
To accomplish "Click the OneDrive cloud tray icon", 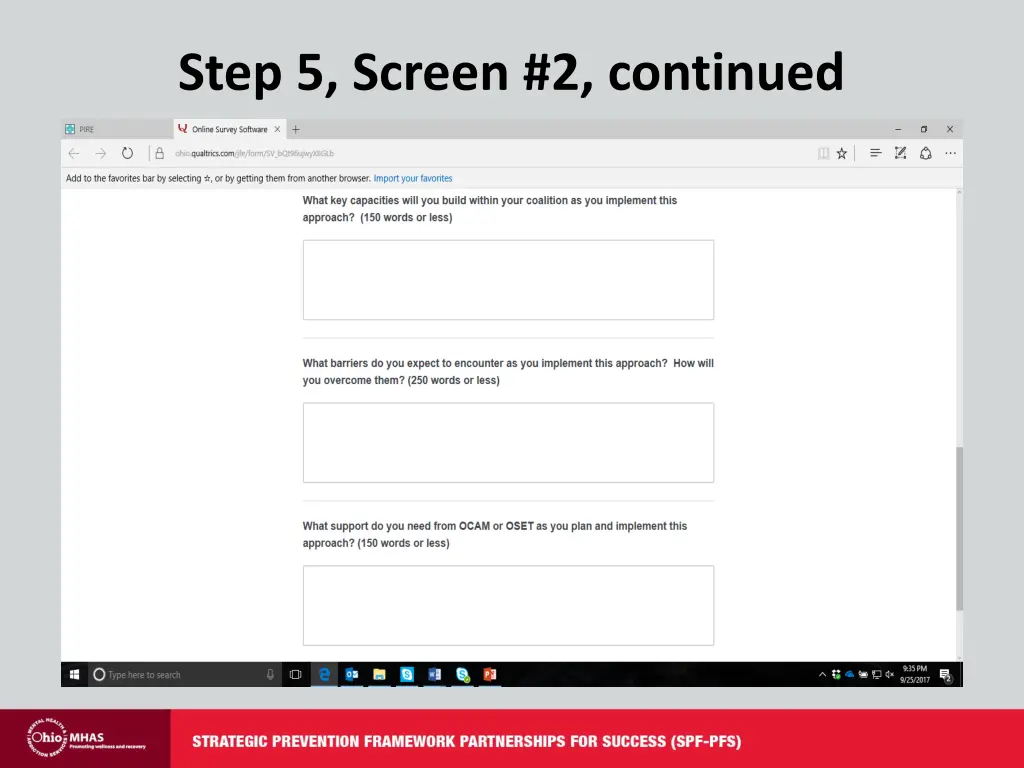I will pyautogui.click(x=850, y=675).
